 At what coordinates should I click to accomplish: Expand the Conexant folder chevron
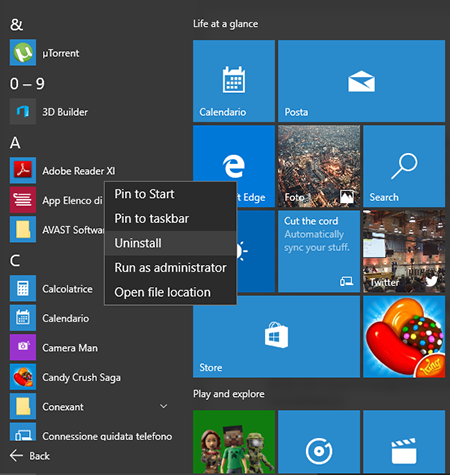click(x=164, y=406)
